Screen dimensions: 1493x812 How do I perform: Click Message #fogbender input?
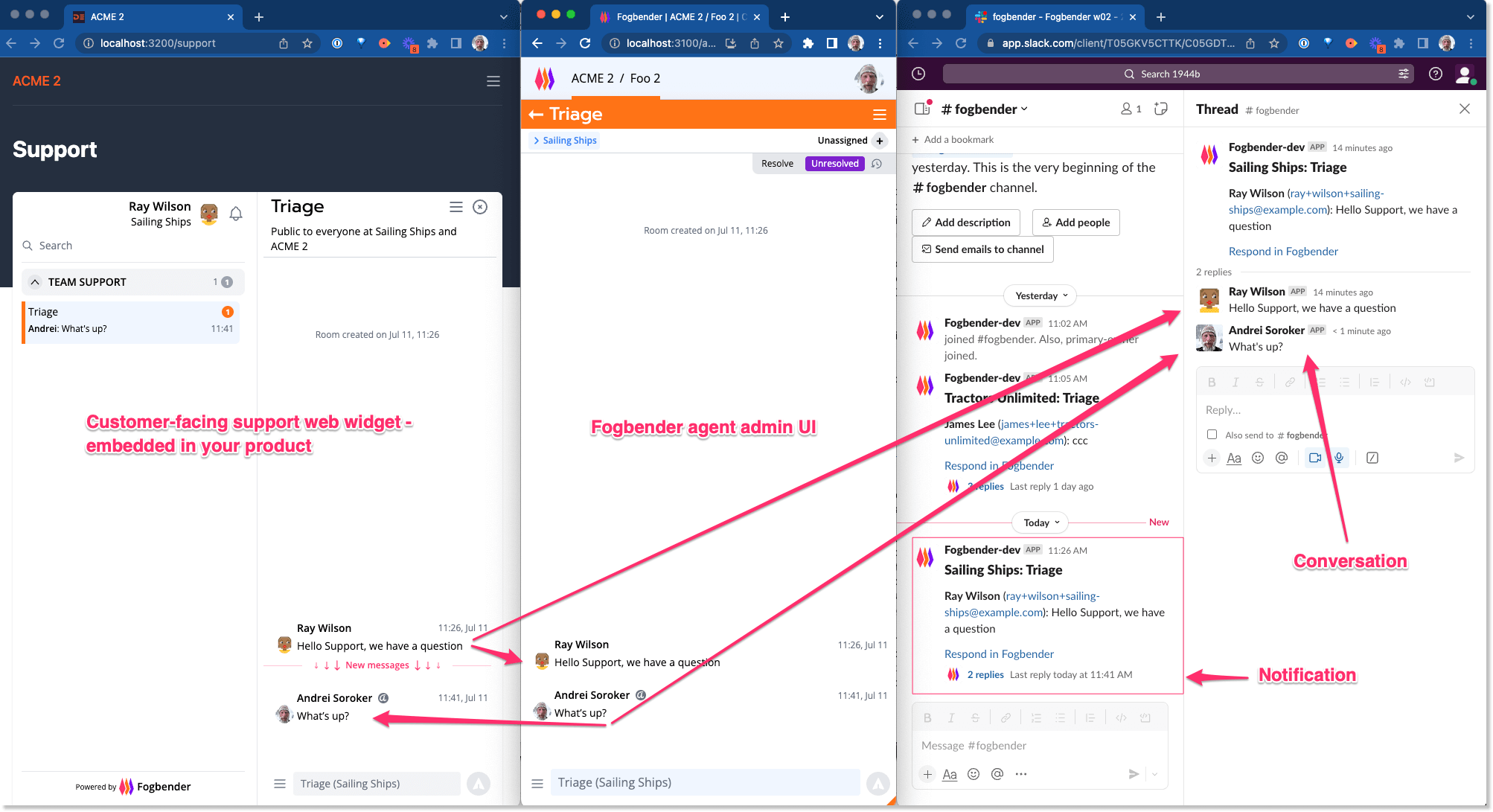point(1040,746)
